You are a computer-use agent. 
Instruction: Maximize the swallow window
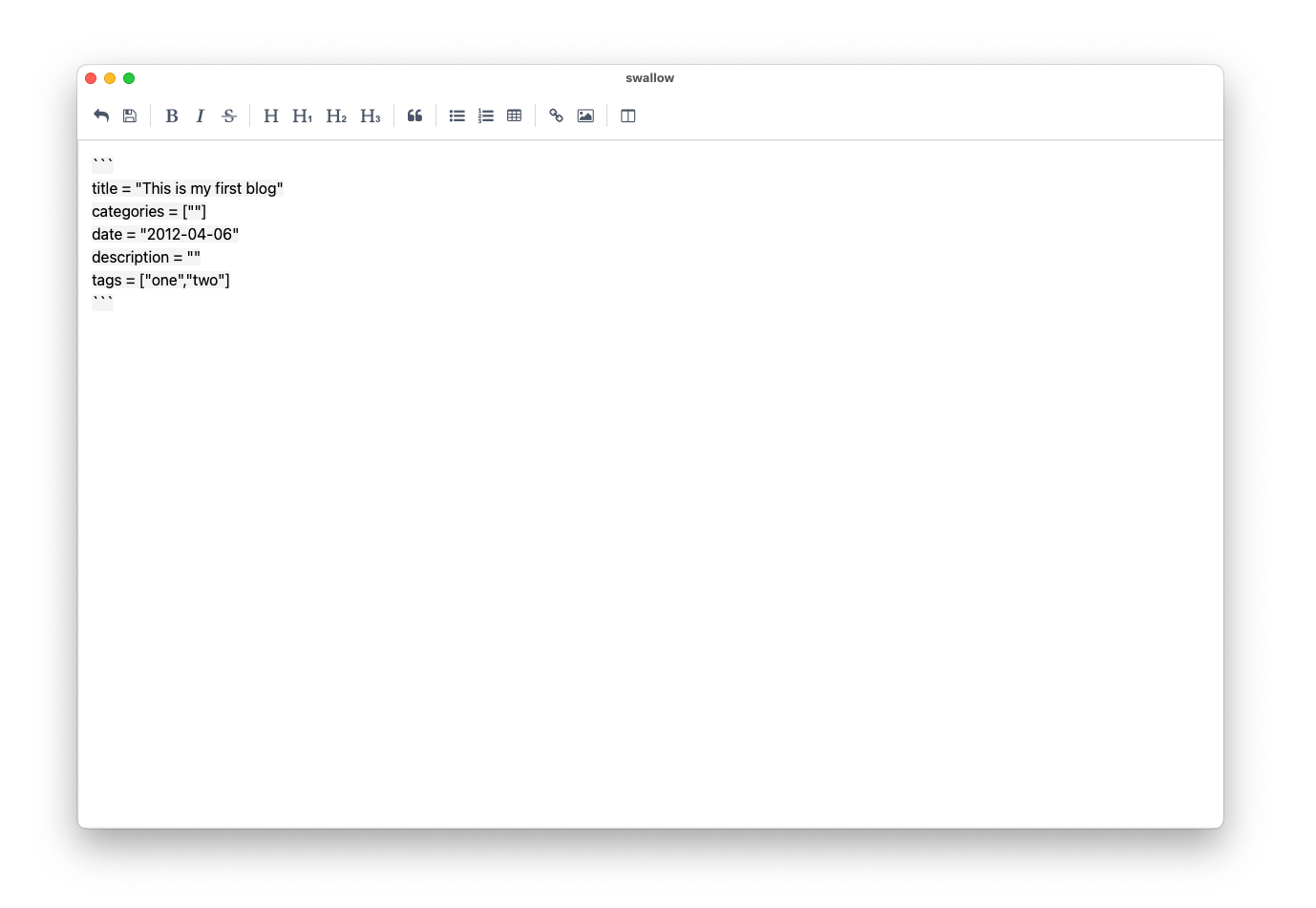(x=129, y=78)
